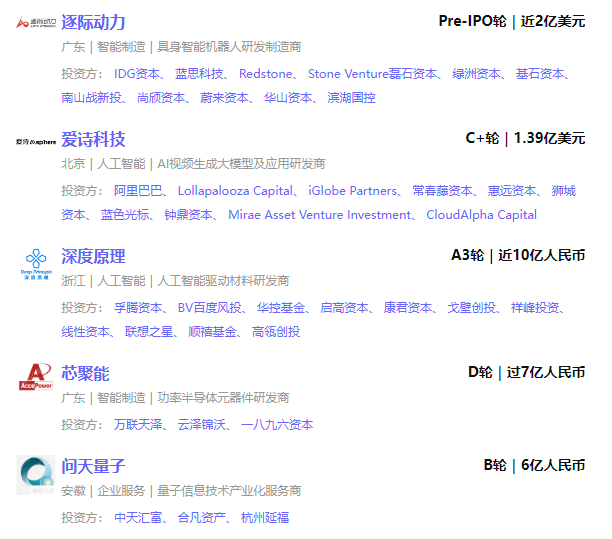Open investor BV百度风投
This screenshot has width=612, height=539.
[209, 308]
